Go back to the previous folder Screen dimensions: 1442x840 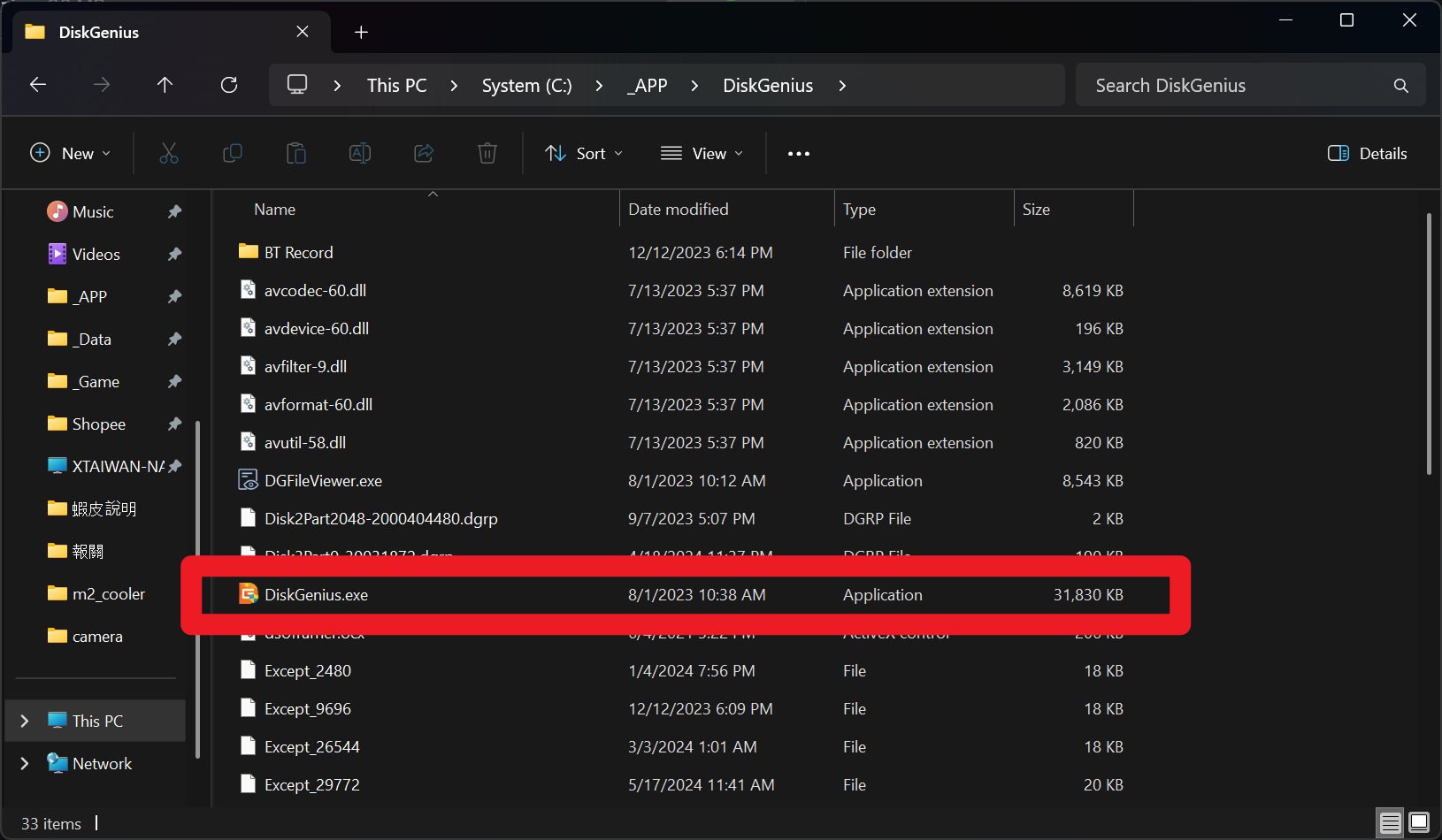tap(38, 85)
